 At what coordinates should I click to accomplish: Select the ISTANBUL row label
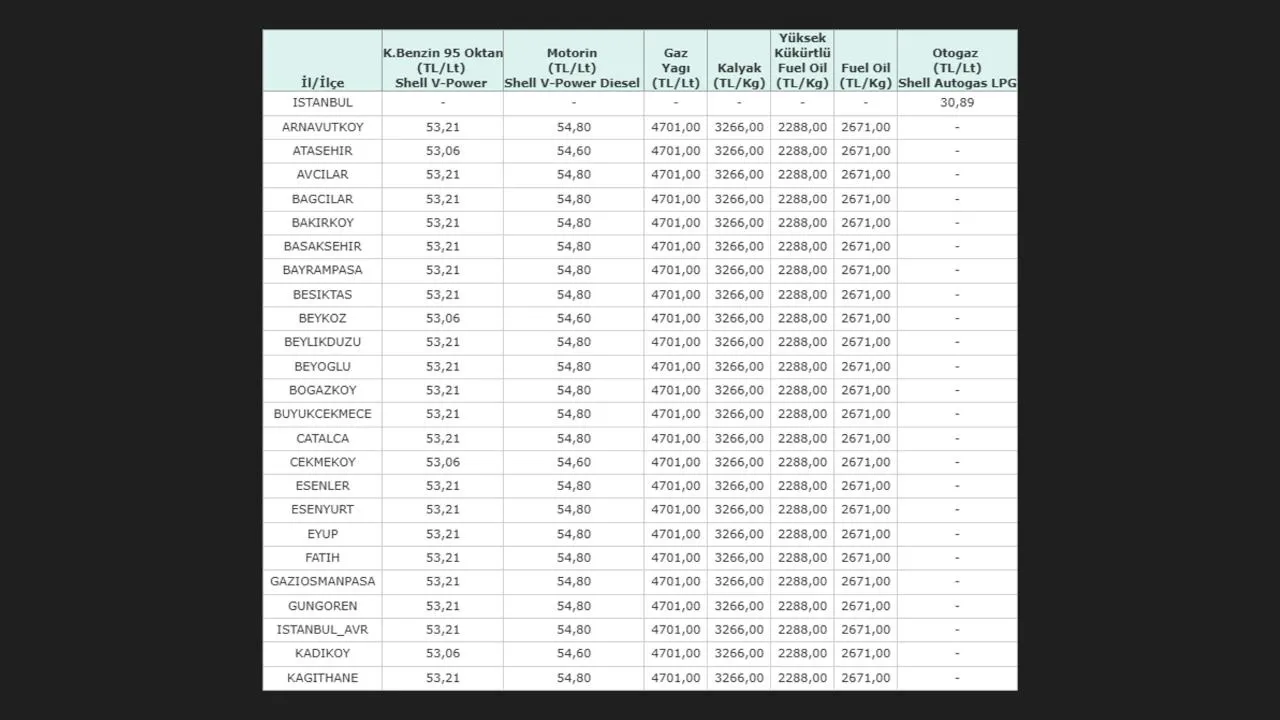(322, 102)
